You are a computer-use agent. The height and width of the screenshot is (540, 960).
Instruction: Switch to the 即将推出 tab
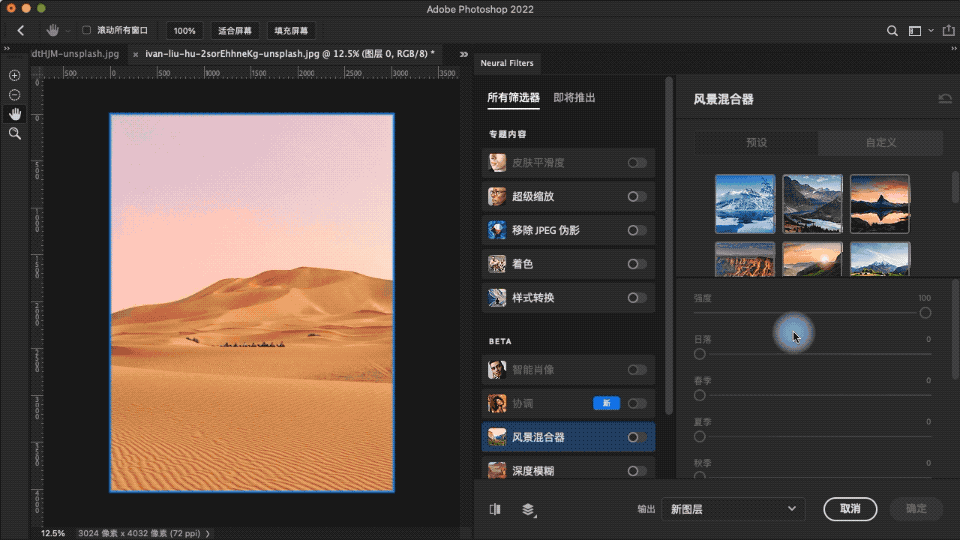(574, 98)
